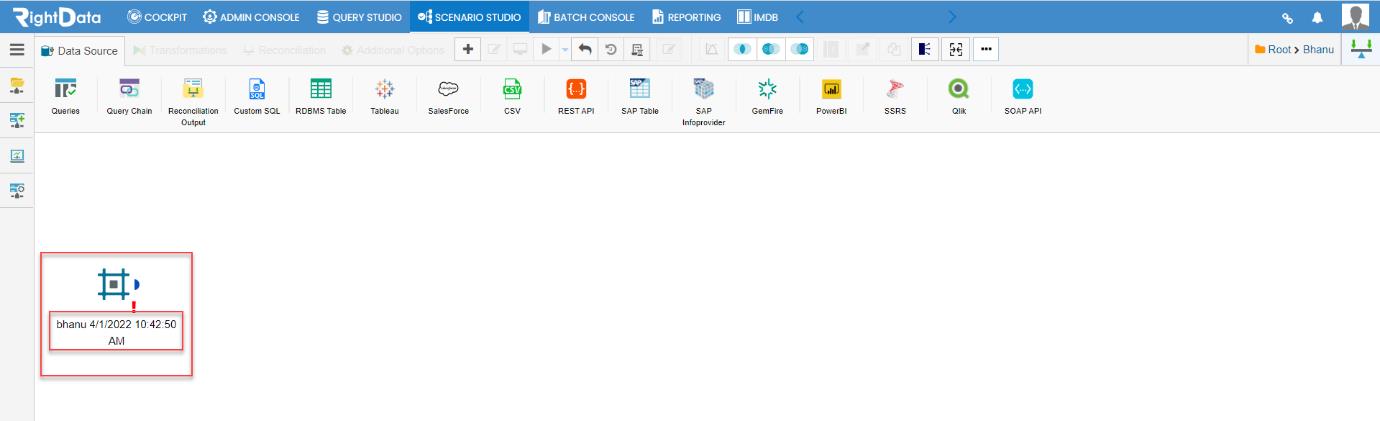Select the right join Venn icon
The width and height of the screenshot is (1380, 421).
click(x=799, y=50)
